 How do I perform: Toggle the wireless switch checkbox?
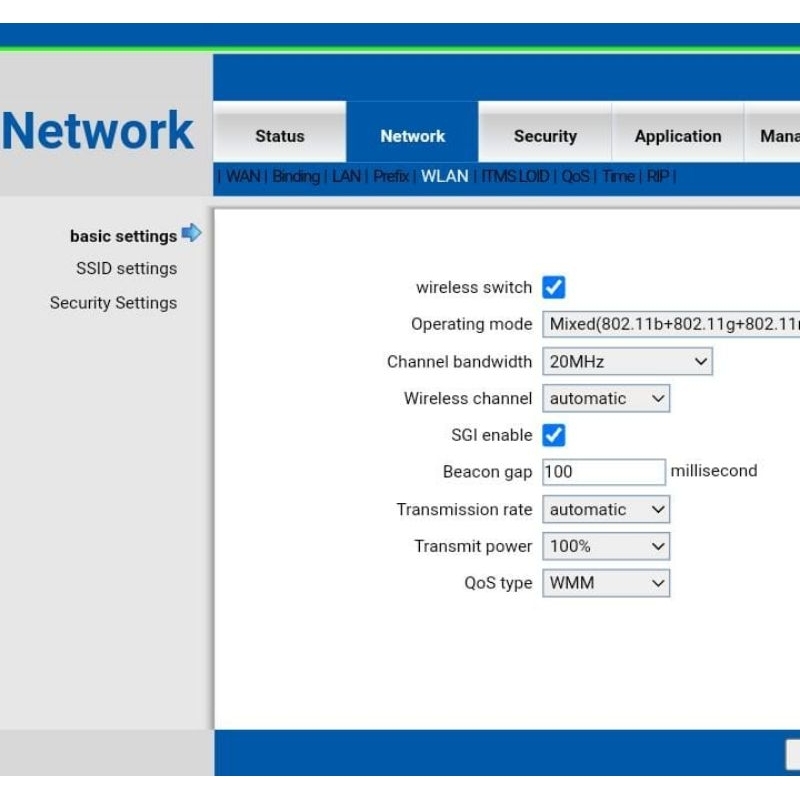554,288
